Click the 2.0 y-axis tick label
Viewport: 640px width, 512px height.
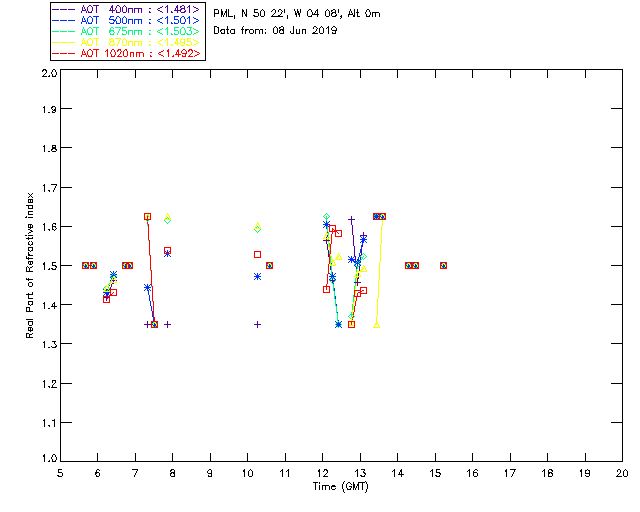(49, 73)
